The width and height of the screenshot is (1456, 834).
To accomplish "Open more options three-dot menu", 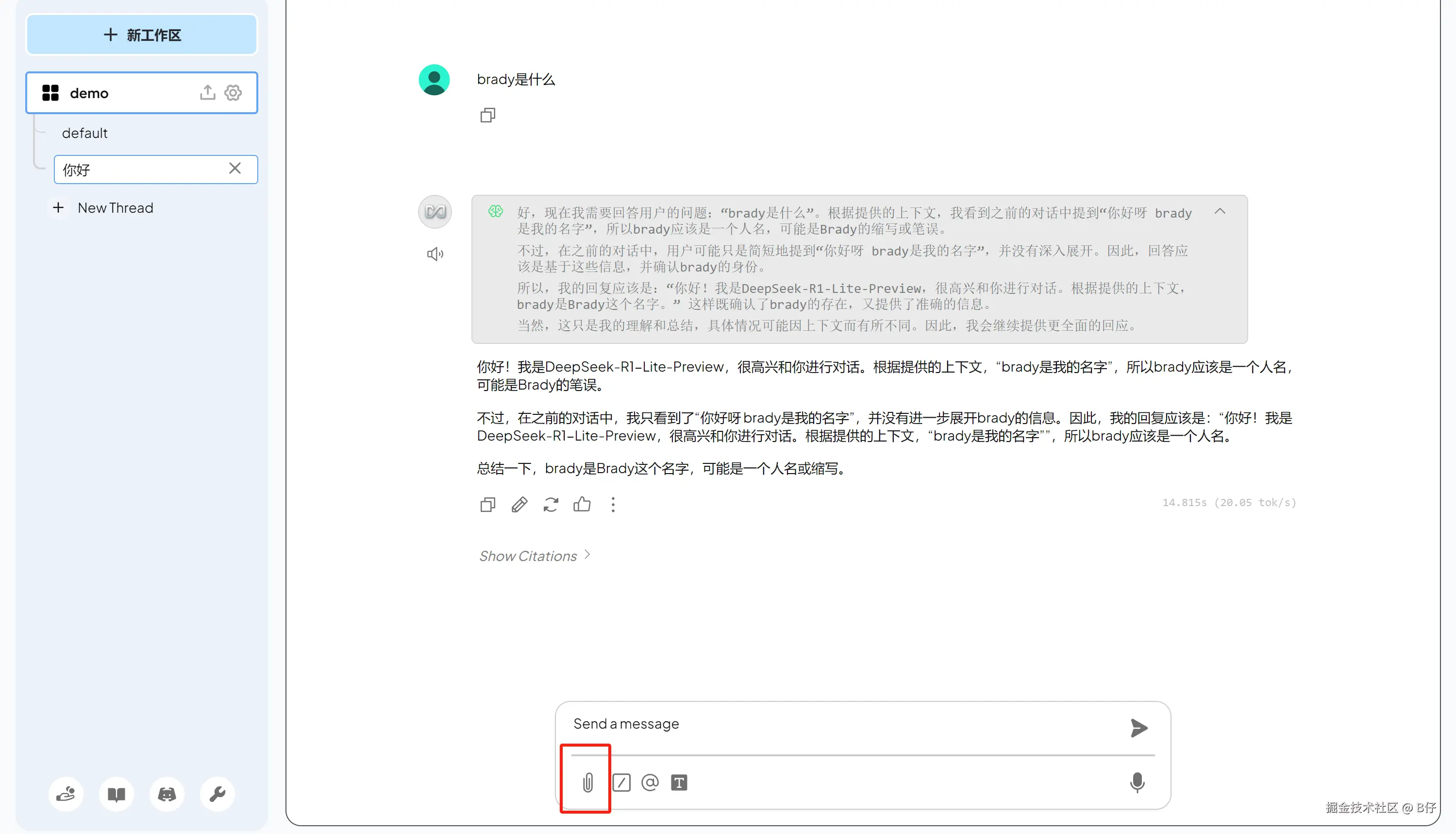I will coord(613,505).
